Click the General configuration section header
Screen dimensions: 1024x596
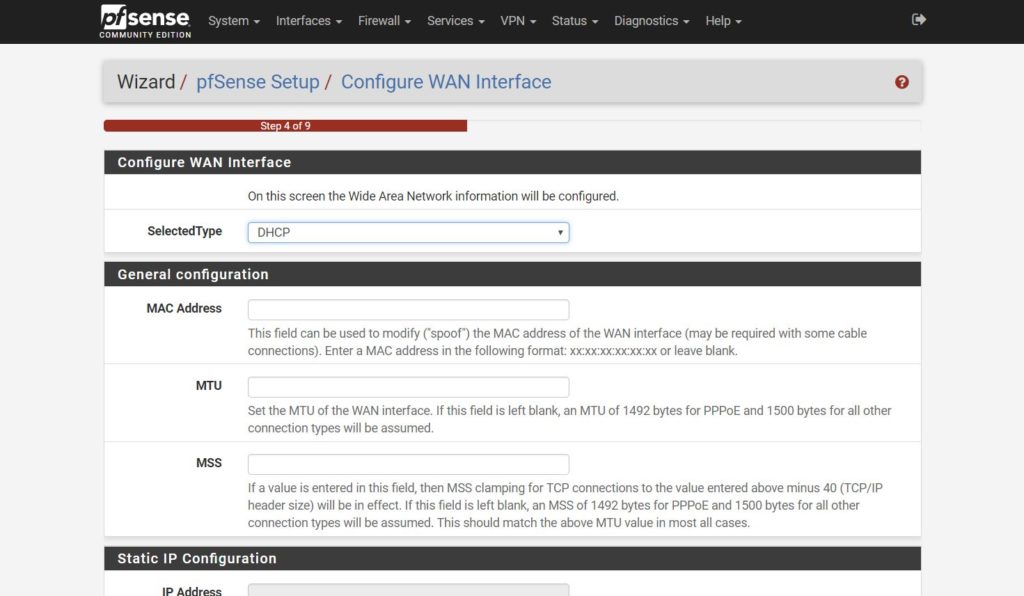pyautogui.click(x=513, y=274)
